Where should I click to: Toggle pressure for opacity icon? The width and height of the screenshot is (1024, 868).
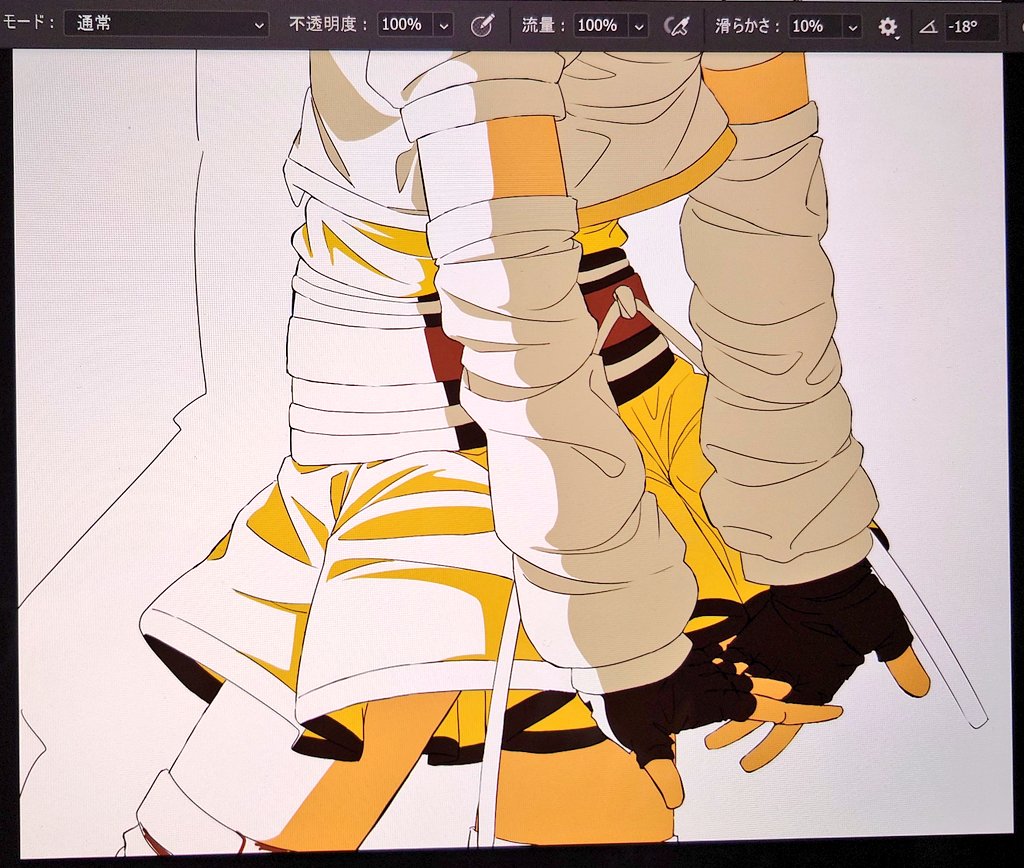point(482,26)
